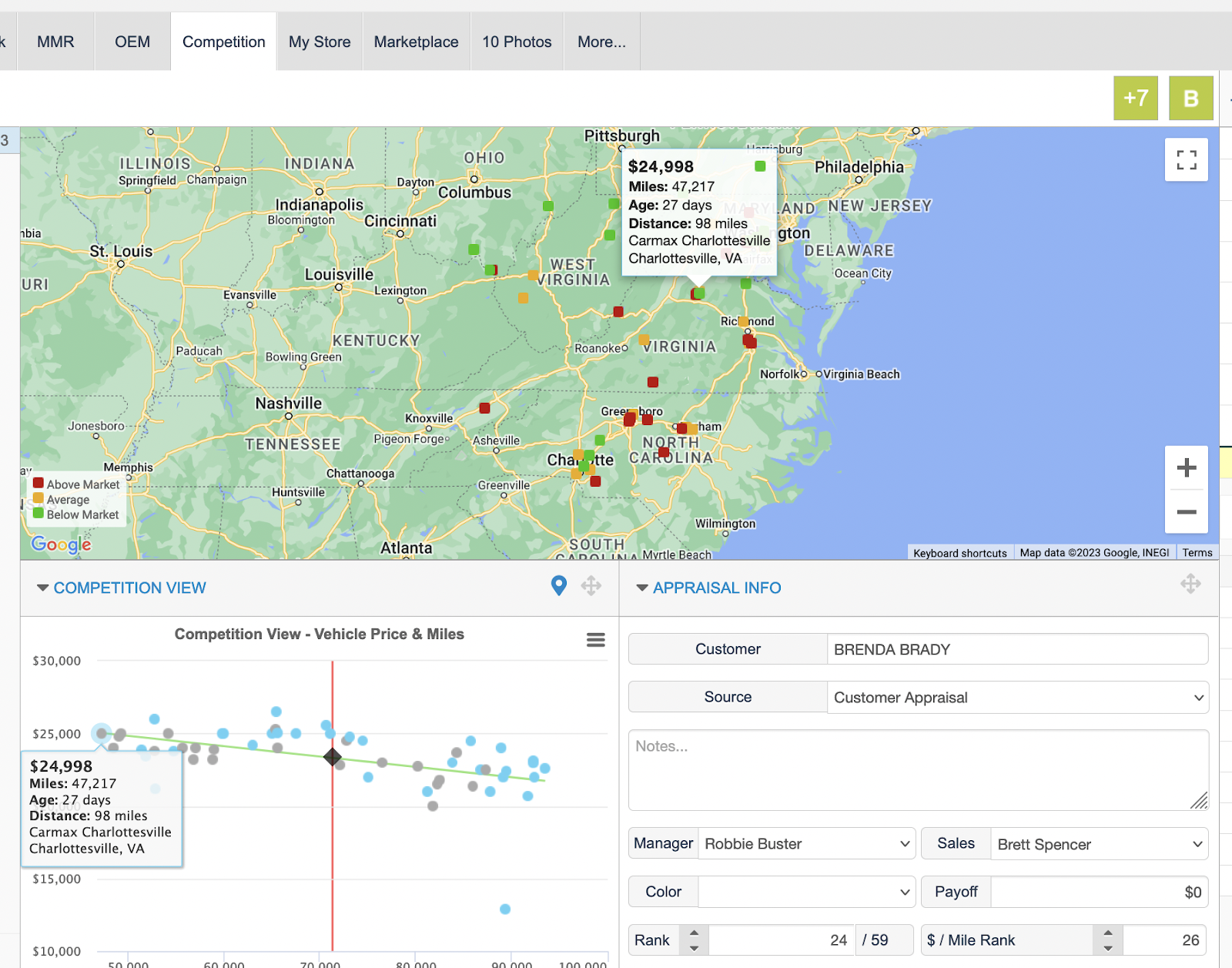Image resolution: width=1232 pixels, height=968 pixels.
Task: Open the Source dropdown
Action: coord(1016,698)
